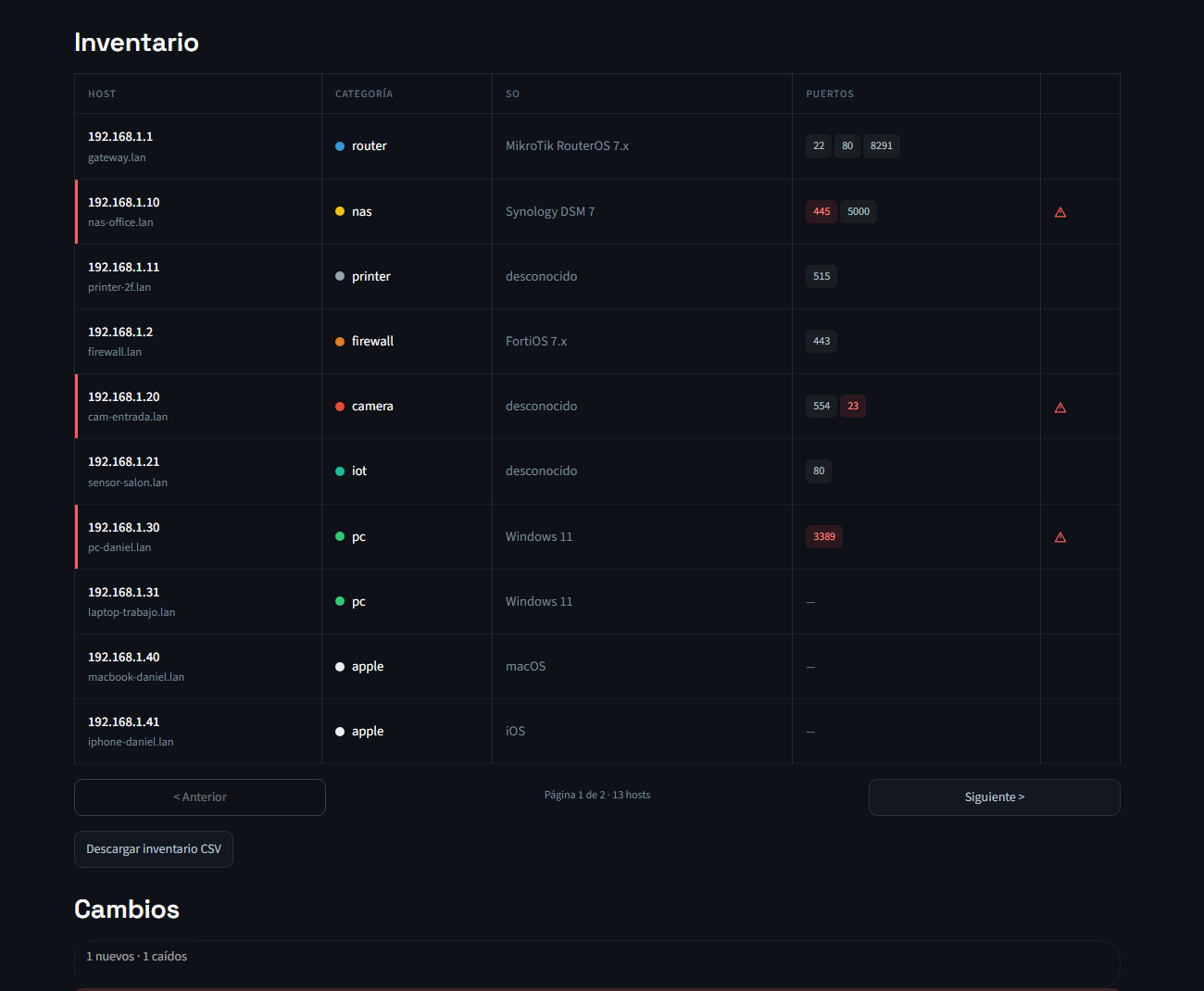Click hostname nas-office.lan
1204x991 pixels.
[120, 222]
